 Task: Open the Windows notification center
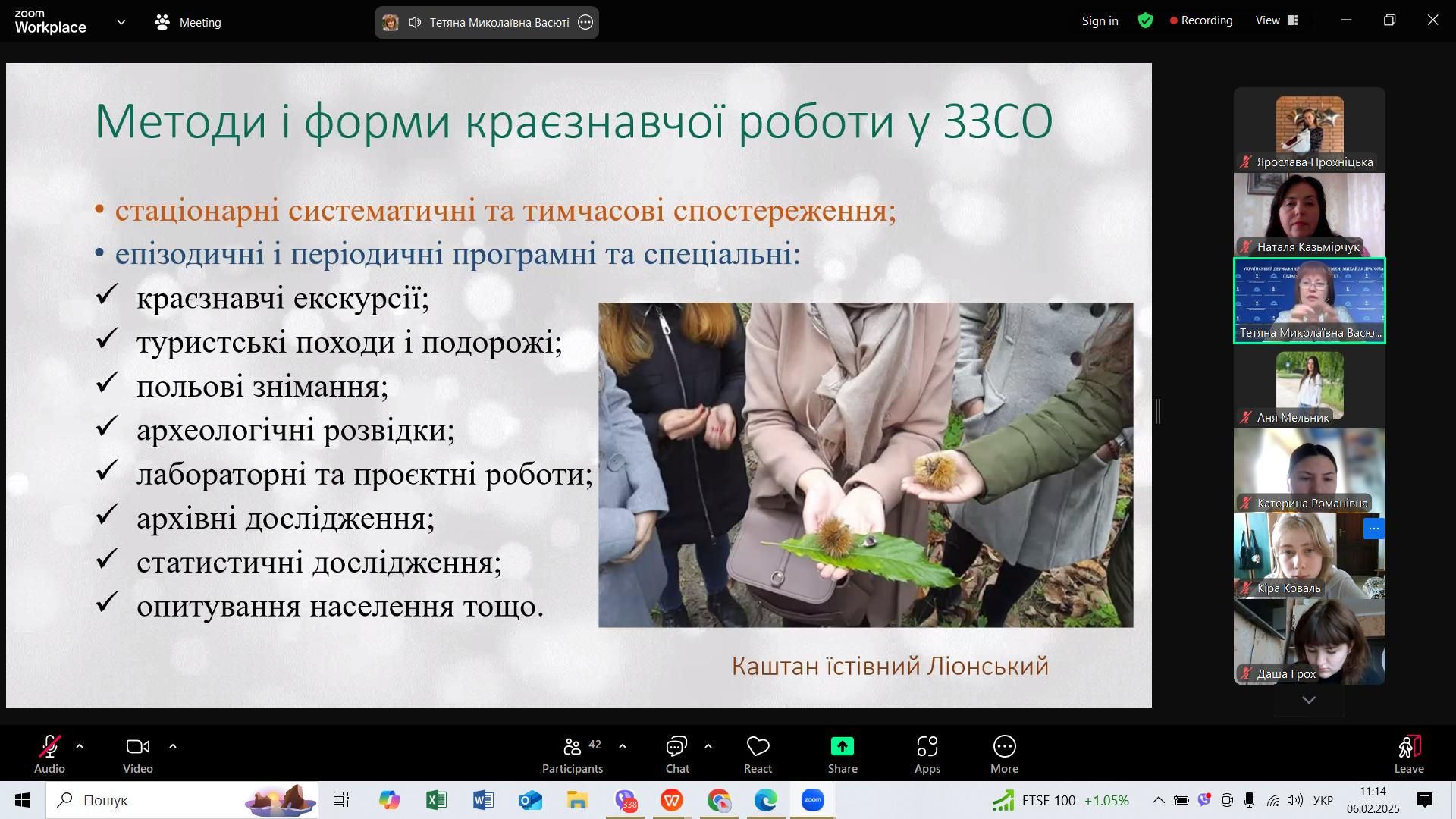1425,800
